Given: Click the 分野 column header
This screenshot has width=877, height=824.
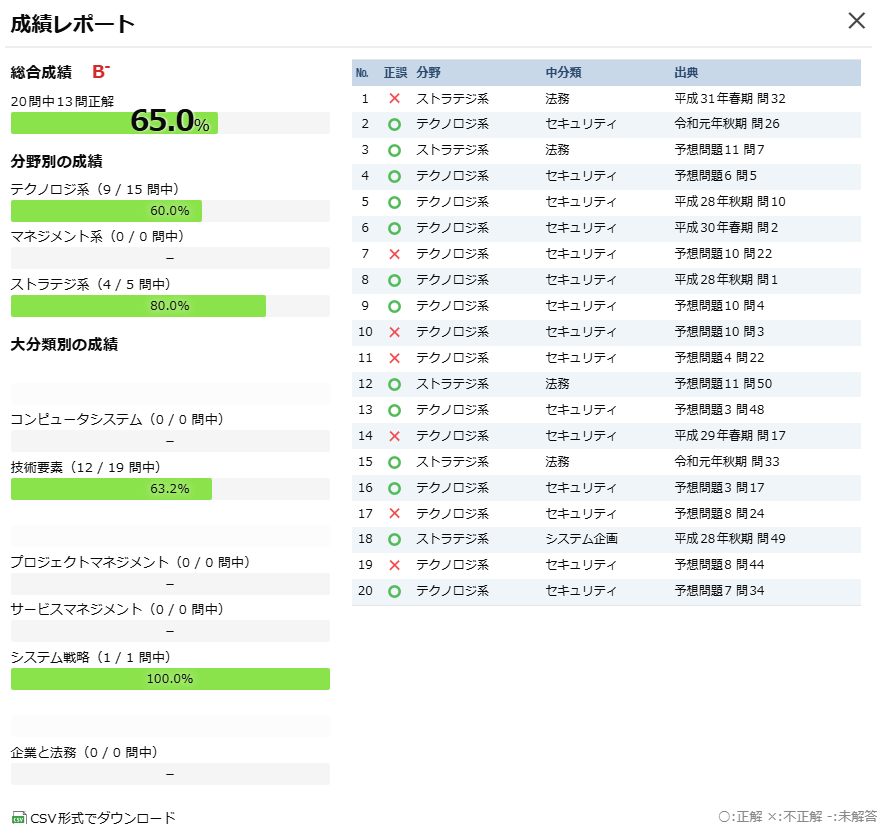Looking at the screenshot, I should (426, 71).
